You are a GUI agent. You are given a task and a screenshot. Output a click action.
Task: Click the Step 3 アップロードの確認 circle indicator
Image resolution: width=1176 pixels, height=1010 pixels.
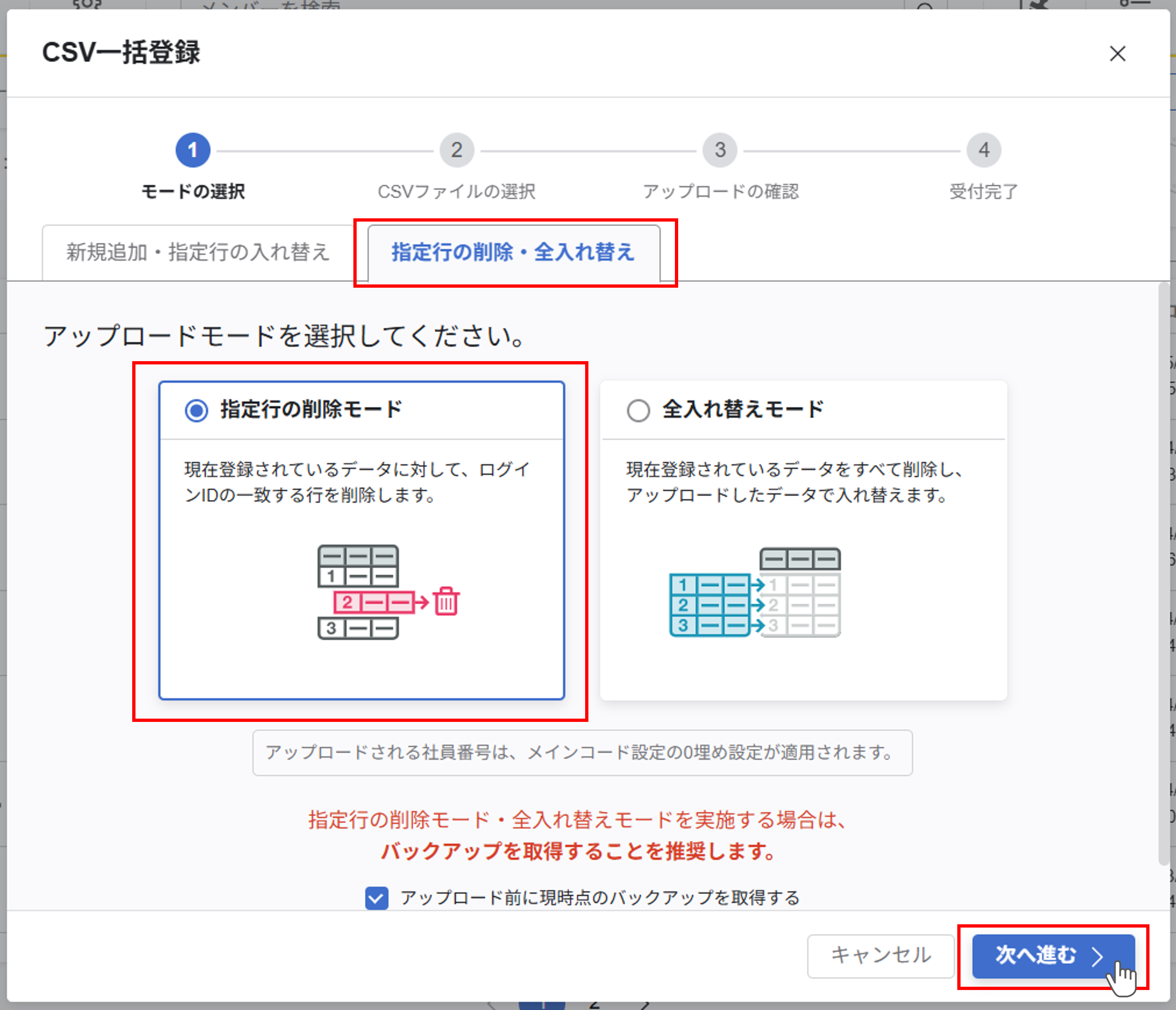[x=720, y=150]
